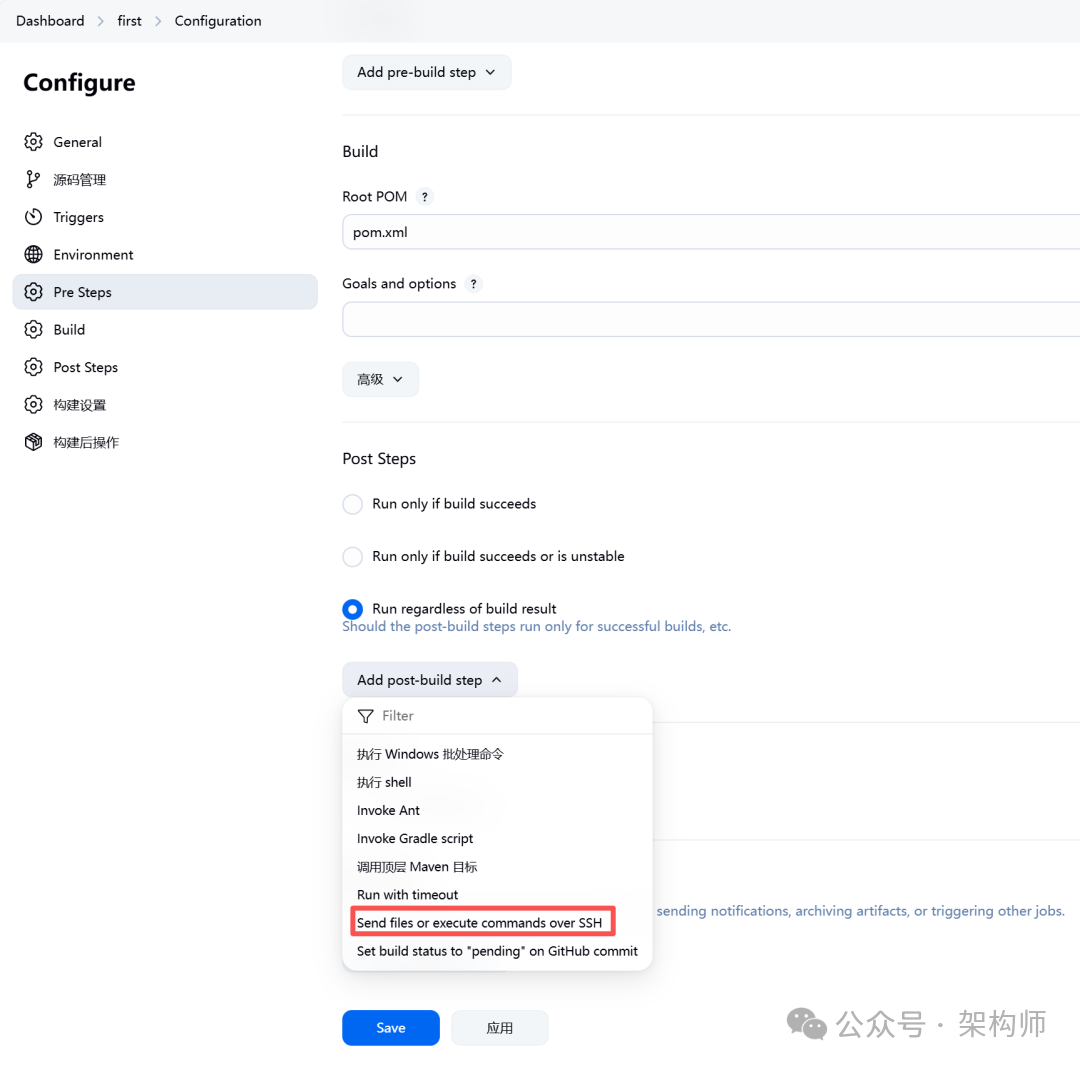Select Run regardless of build result
This screenshot has width=1080, height=1067.
tap(353, 609)
